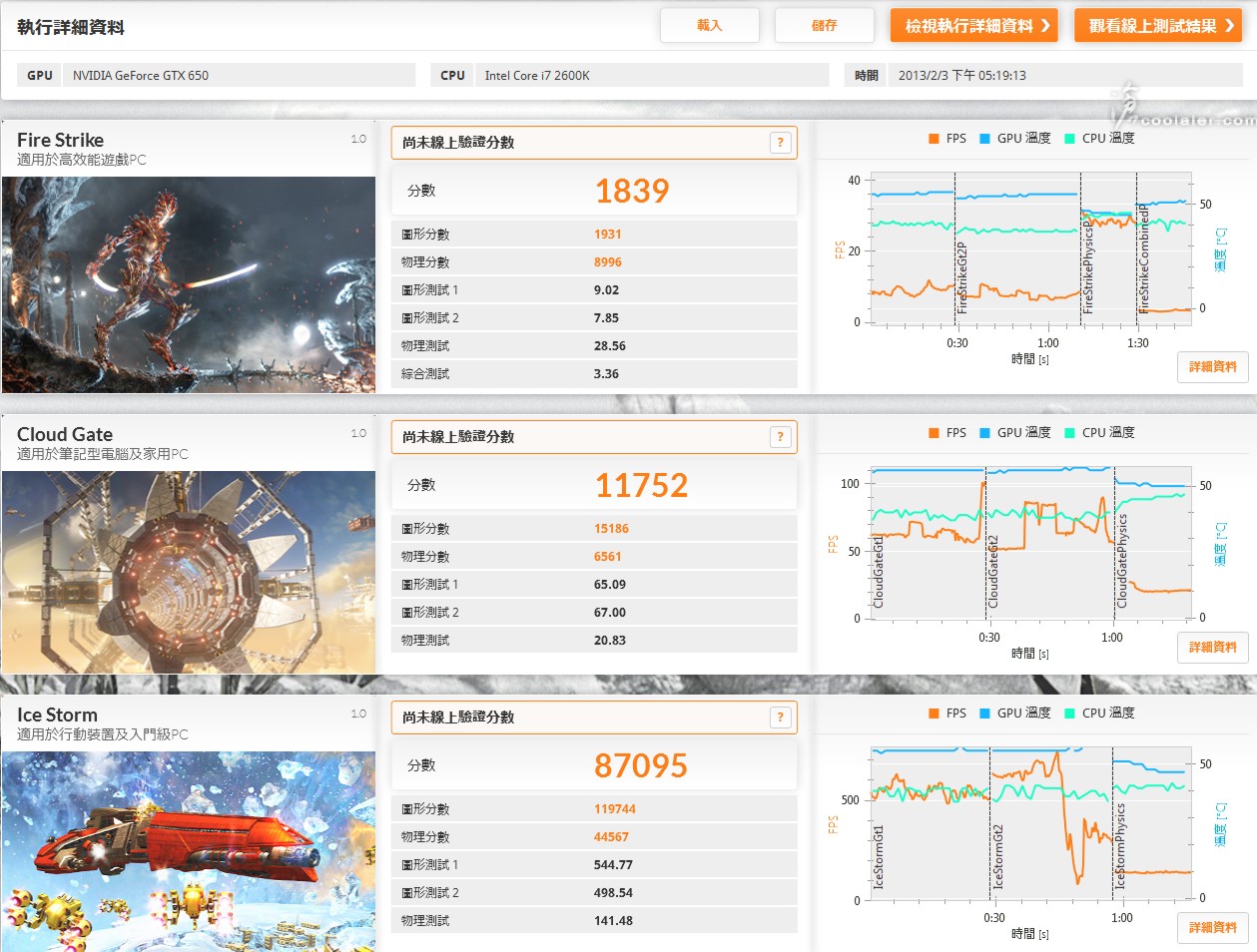
Task: Open 詳細資料 under the Cloud Gate chart
Action: (1212, 648)
